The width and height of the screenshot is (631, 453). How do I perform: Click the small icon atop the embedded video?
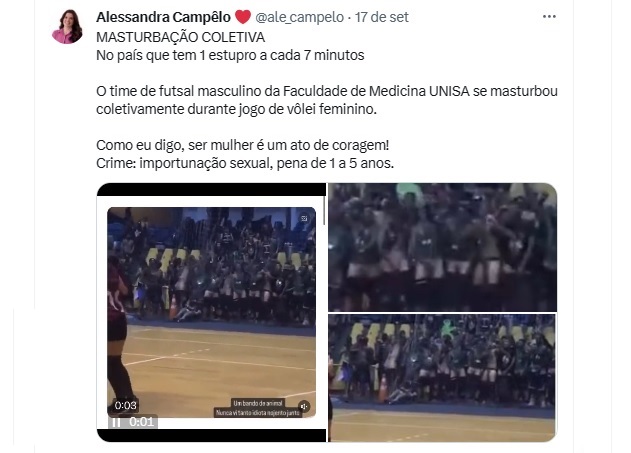(x=304, y=218)
